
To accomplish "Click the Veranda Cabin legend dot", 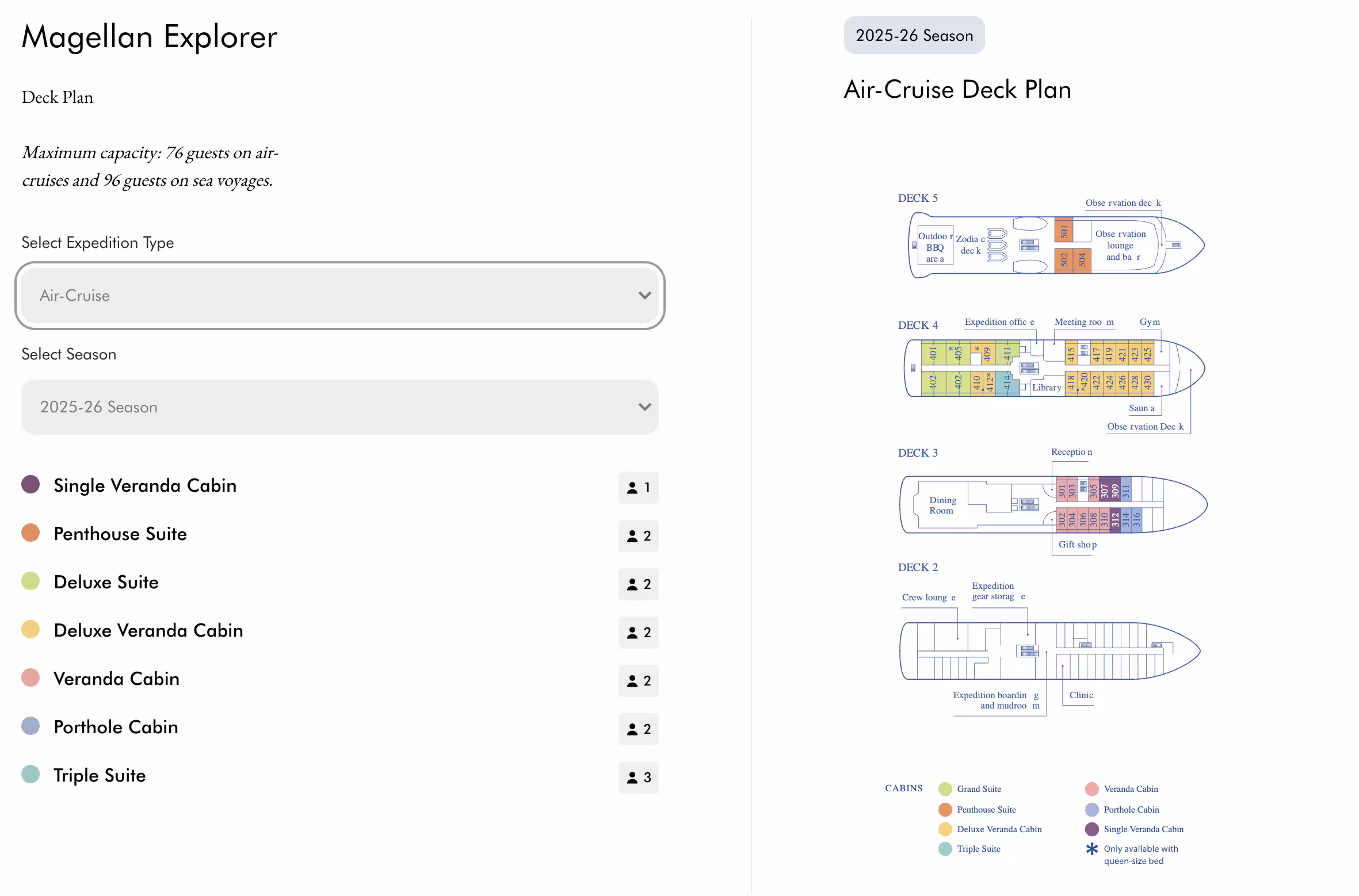I will (1091, 789).
